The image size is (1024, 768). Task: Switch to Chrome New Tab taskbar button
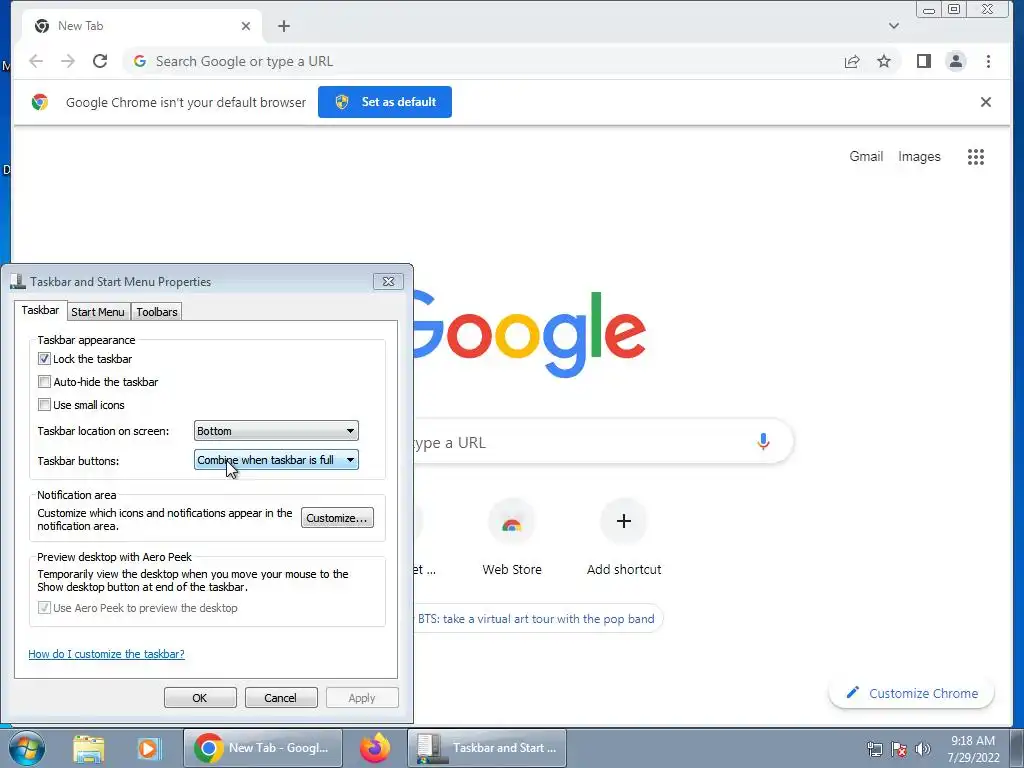point(263,748)
